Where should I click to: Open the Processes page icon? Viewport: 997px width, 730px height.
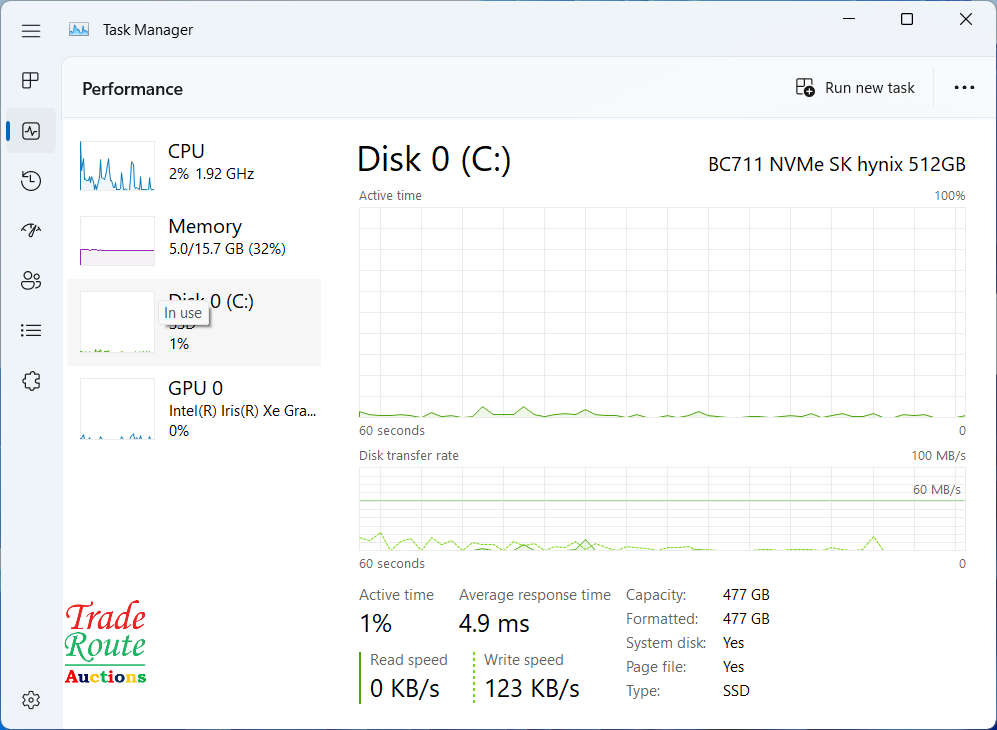[31, 80]
